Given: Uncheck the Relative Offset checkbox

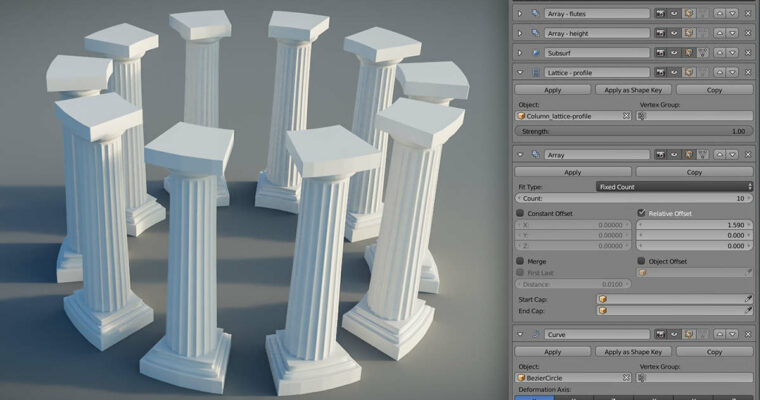Looking at the screenshot, I should (641, 213).
